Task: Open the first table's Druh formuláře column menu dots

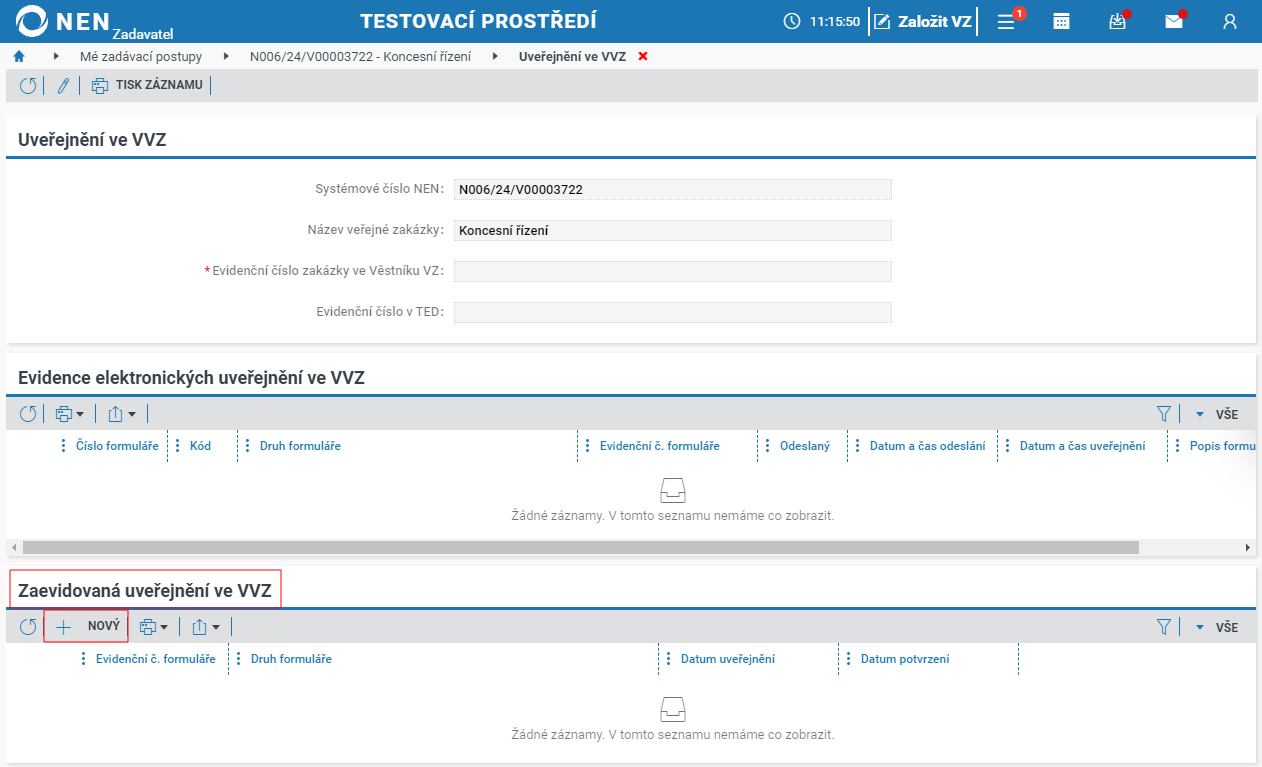Action: 249,446
